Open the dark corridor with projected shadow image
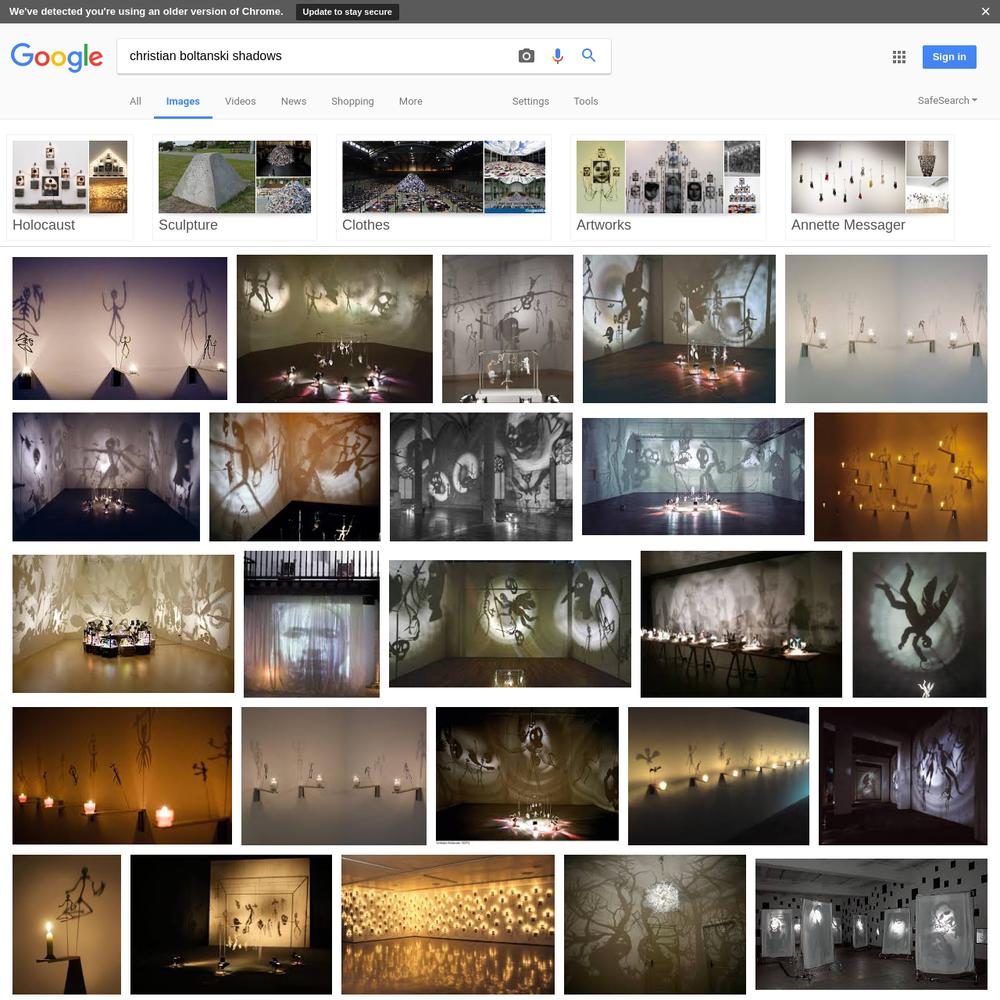The width and height of the screenshot is (1000, 1000). (902, 776)
